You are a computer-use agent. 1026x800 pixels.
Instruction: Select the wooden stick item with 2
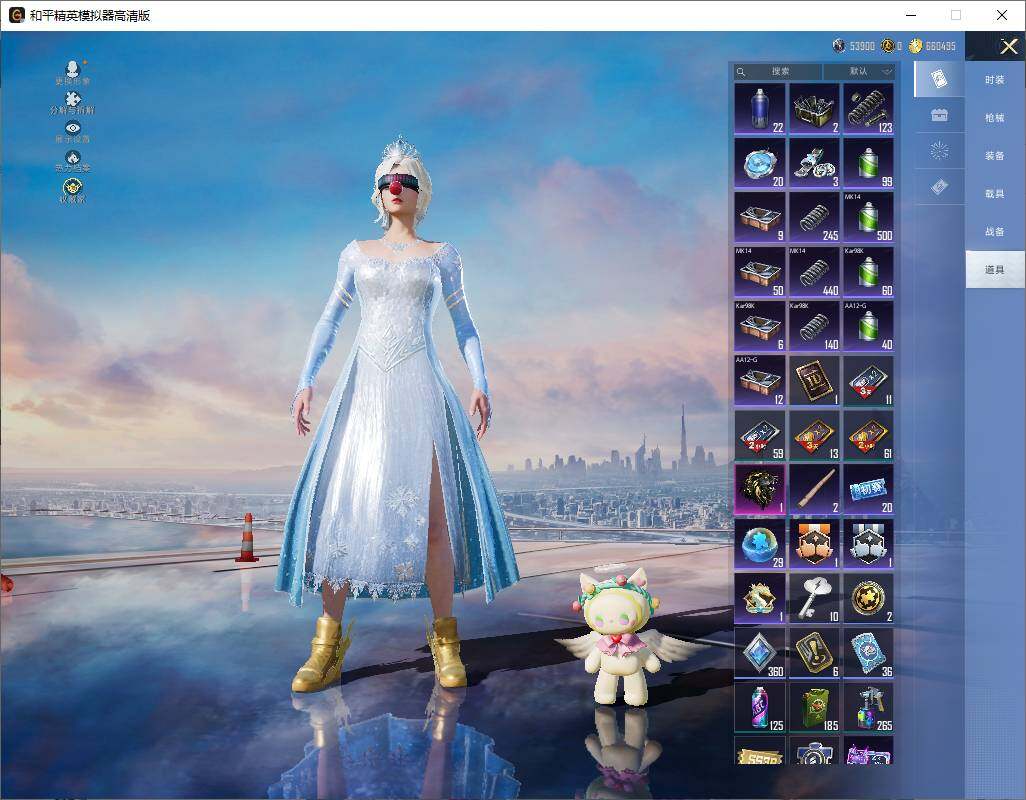pos(814,489)
